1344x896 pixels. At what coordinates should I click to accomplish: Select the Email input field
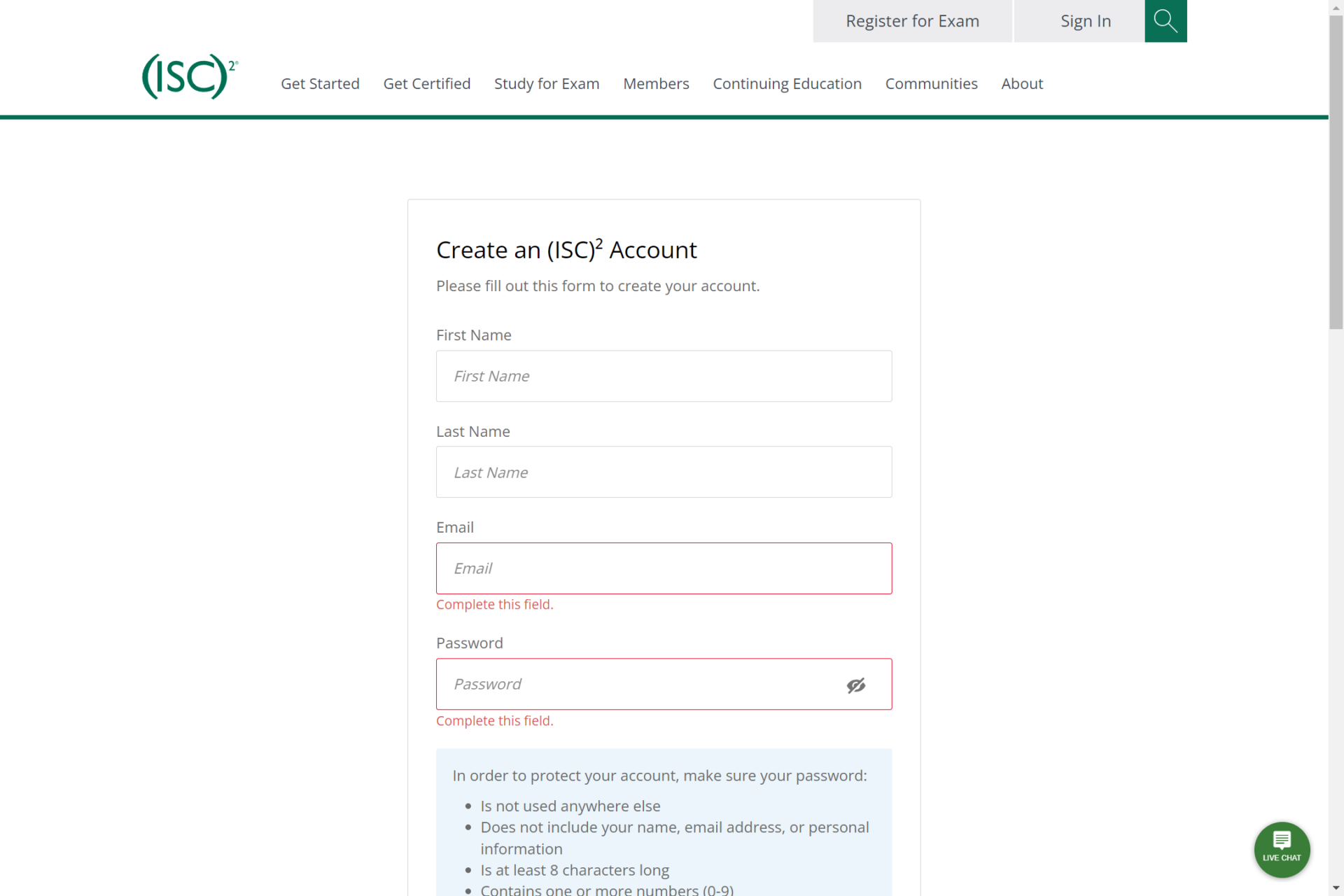664,568
